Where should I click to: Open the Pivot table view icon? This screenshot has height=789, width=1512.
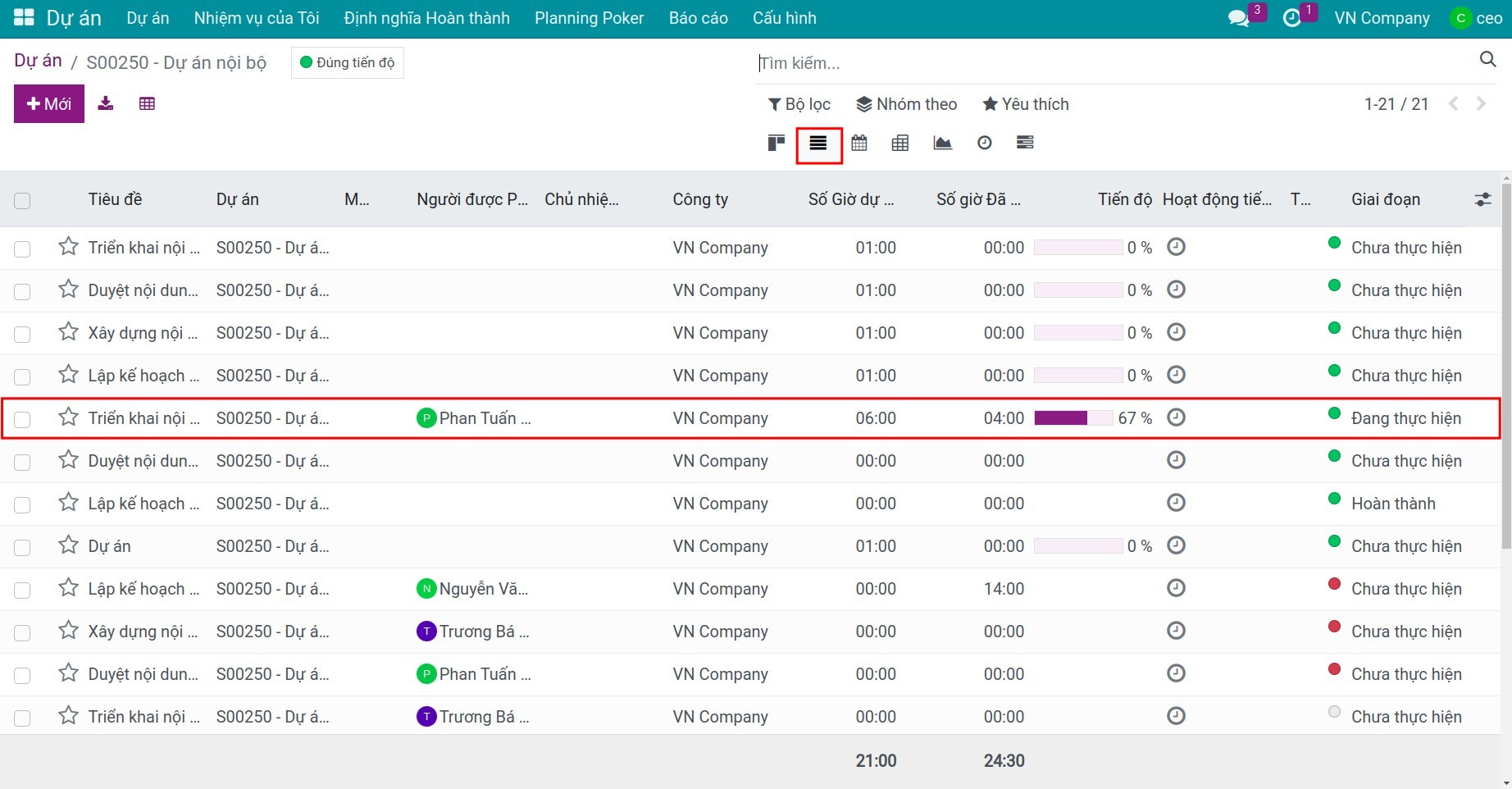coord(900,143)
